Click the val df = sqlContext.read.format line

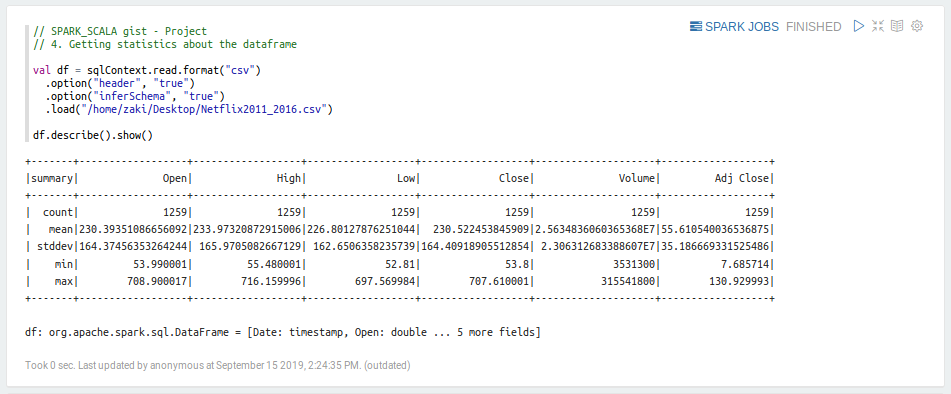[x=147, y=70]
